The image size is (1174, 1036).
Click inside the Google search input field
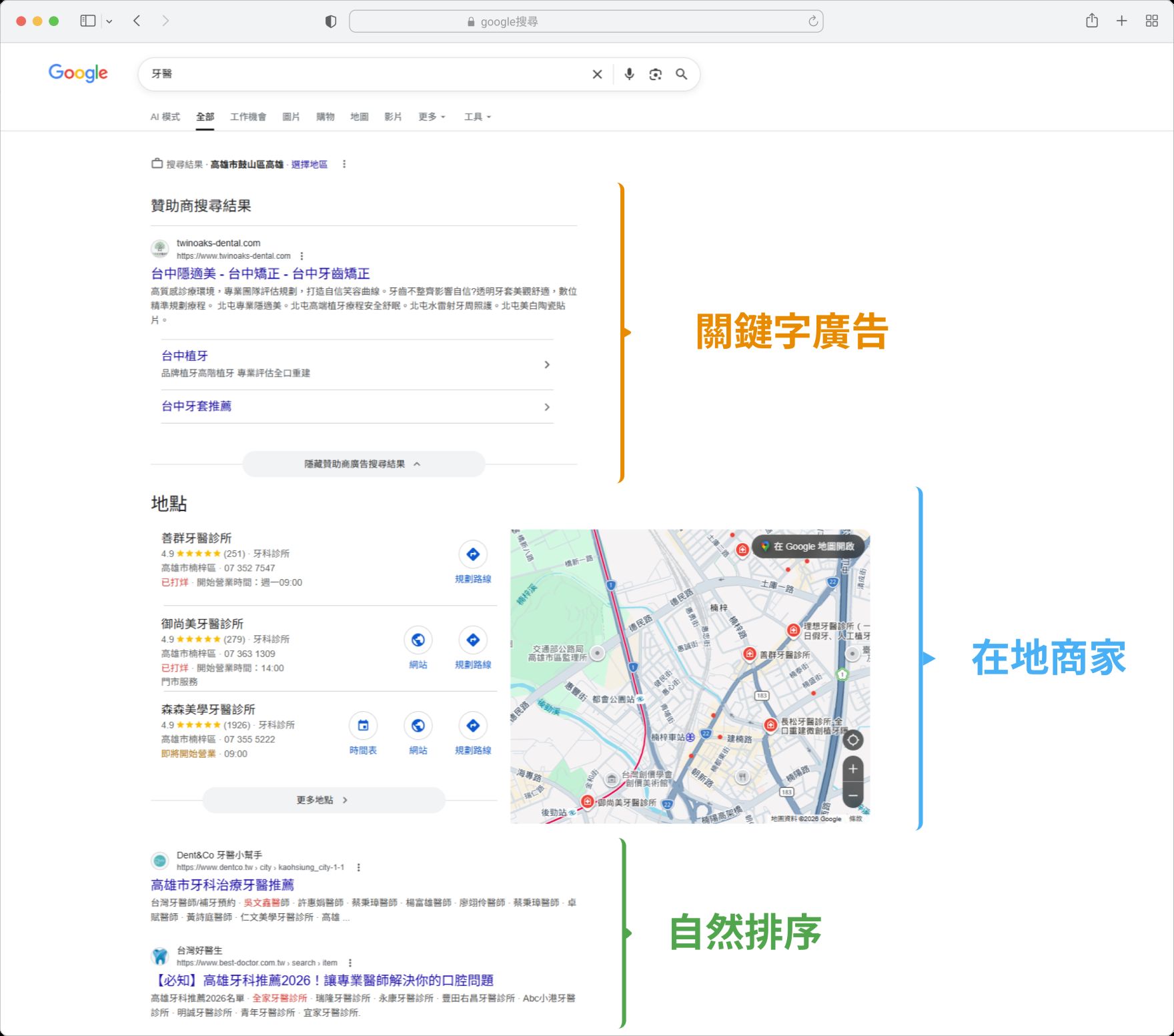tap(367, 74)
